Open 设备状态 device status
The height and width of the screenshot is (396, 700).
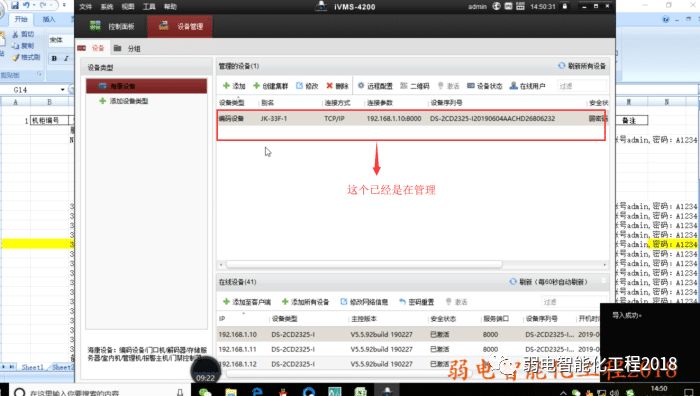click(484, 86)
